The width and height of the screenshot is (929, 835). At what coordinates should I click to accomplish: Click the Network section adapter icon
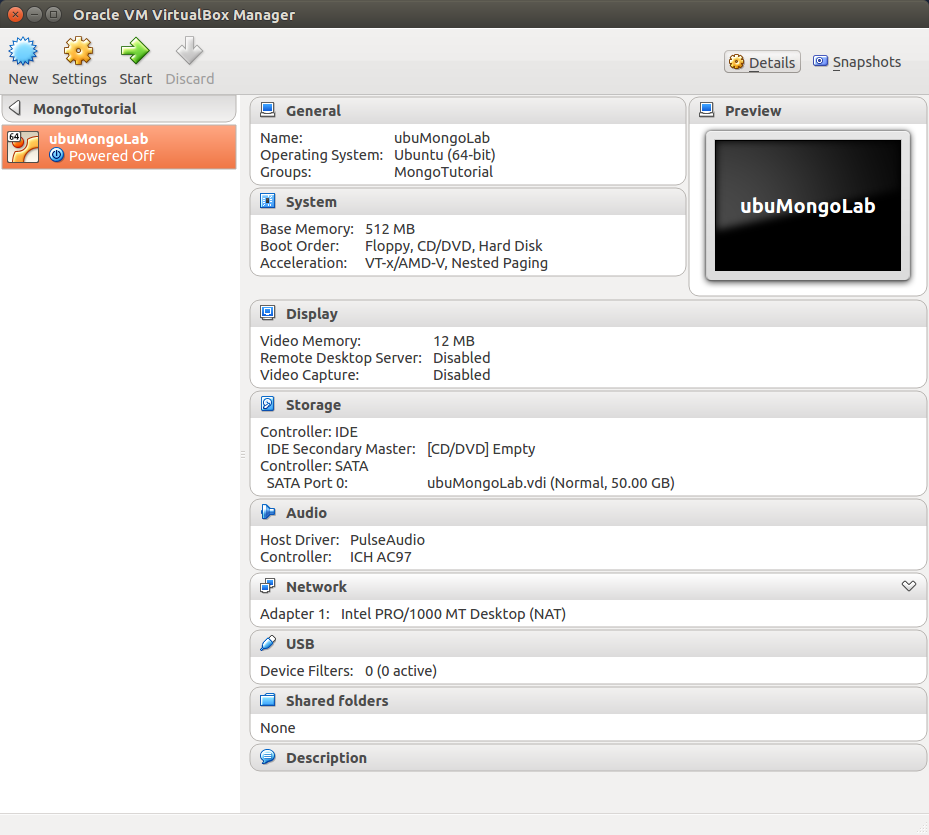268,586
